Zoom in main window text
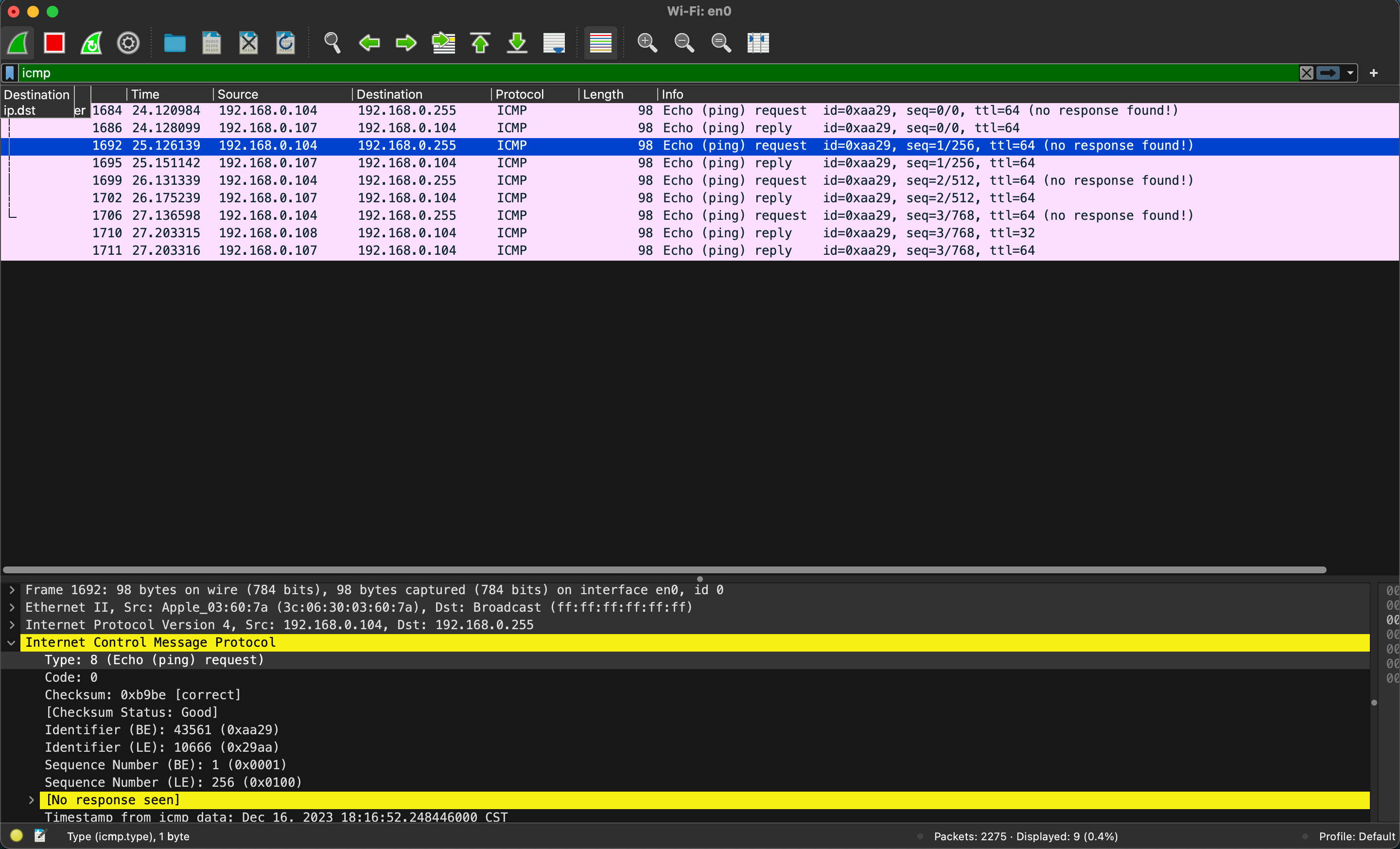This screenshot has height=849, width=1400. point(647,43)
